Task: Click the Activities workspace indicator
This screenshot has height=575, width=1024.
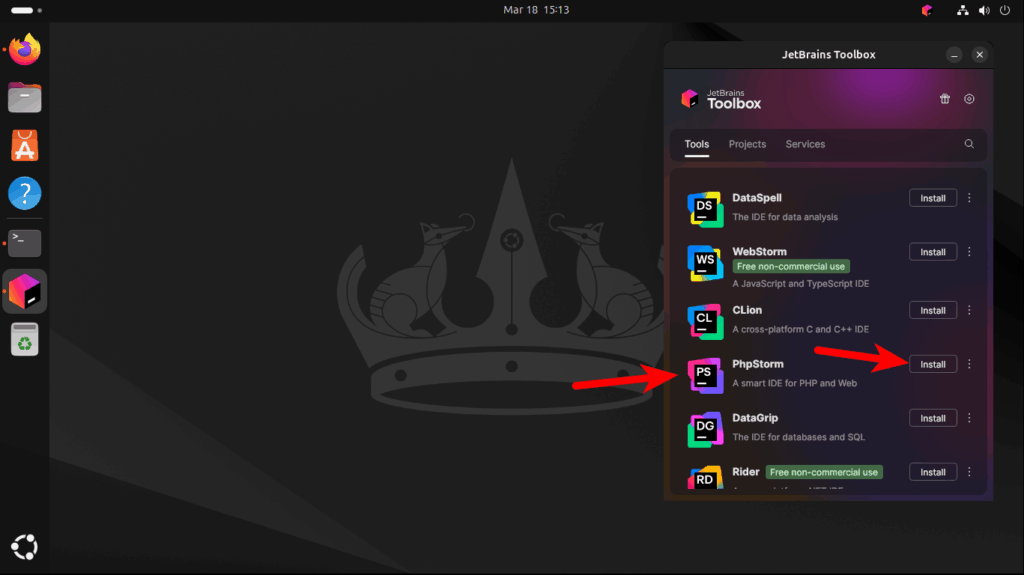Action: click(26, 10)
